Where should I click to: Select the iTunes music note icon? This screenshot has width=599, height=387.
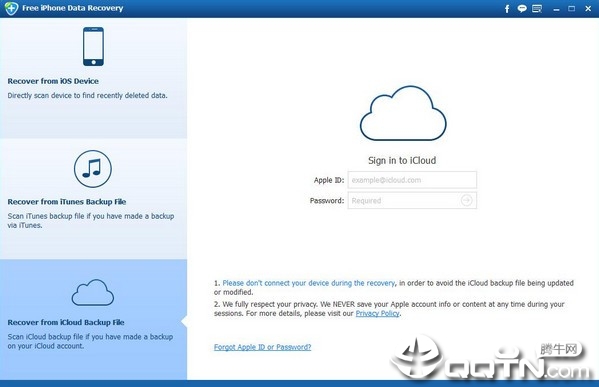93,169
